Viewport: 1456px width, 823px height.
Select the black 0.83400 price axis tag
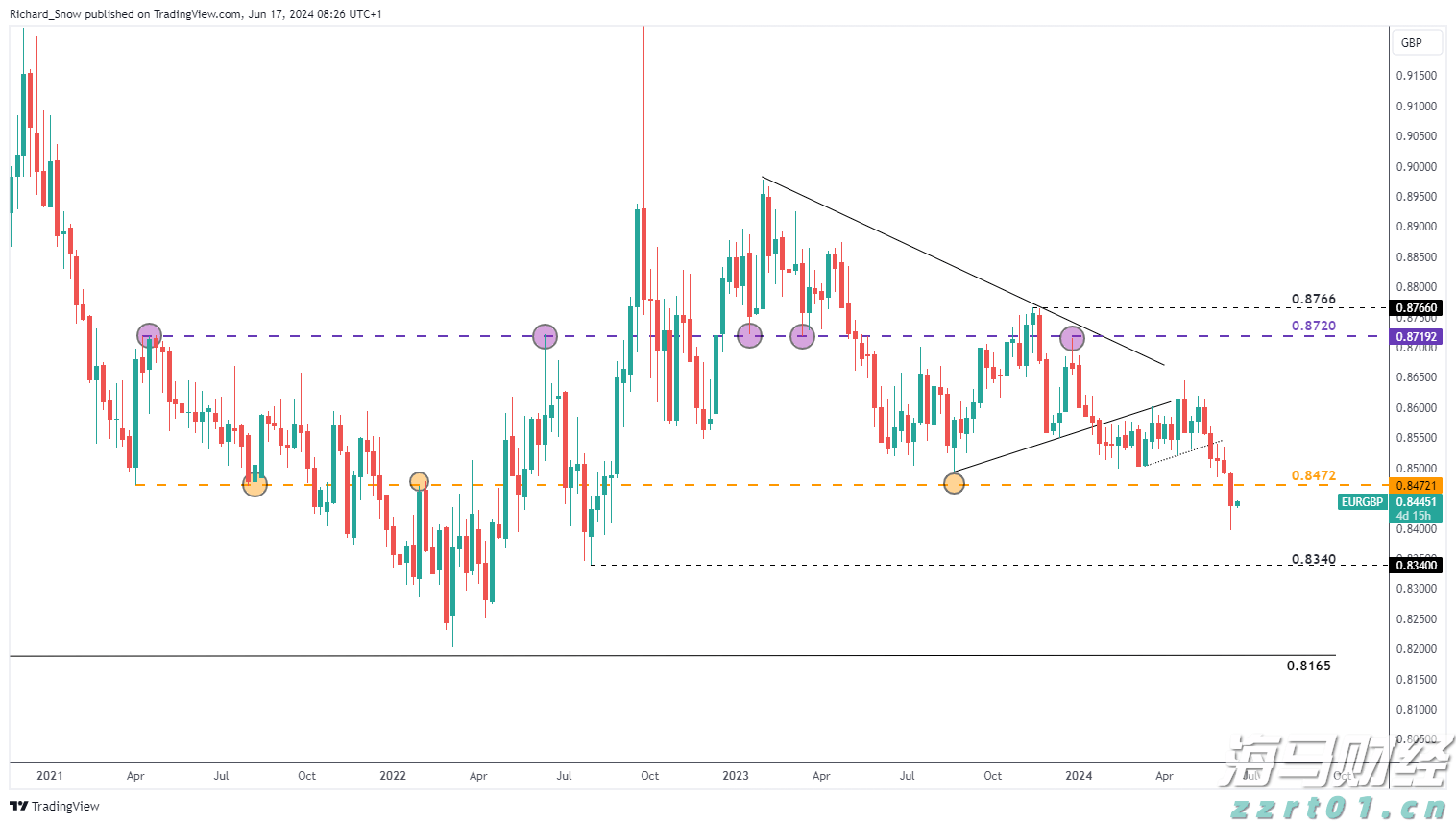[x=1416, y=566]
